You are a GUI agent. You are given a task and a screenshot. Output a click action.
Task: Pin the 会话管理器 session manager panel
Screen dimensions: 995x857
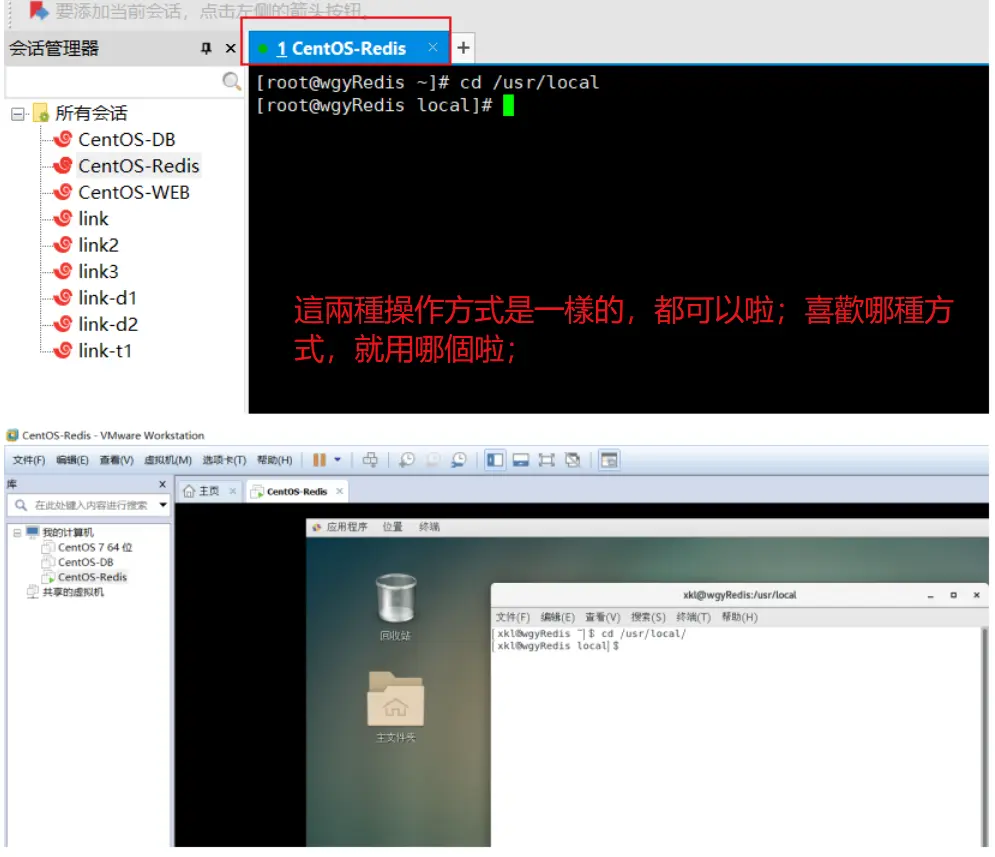tap(206, 48)
